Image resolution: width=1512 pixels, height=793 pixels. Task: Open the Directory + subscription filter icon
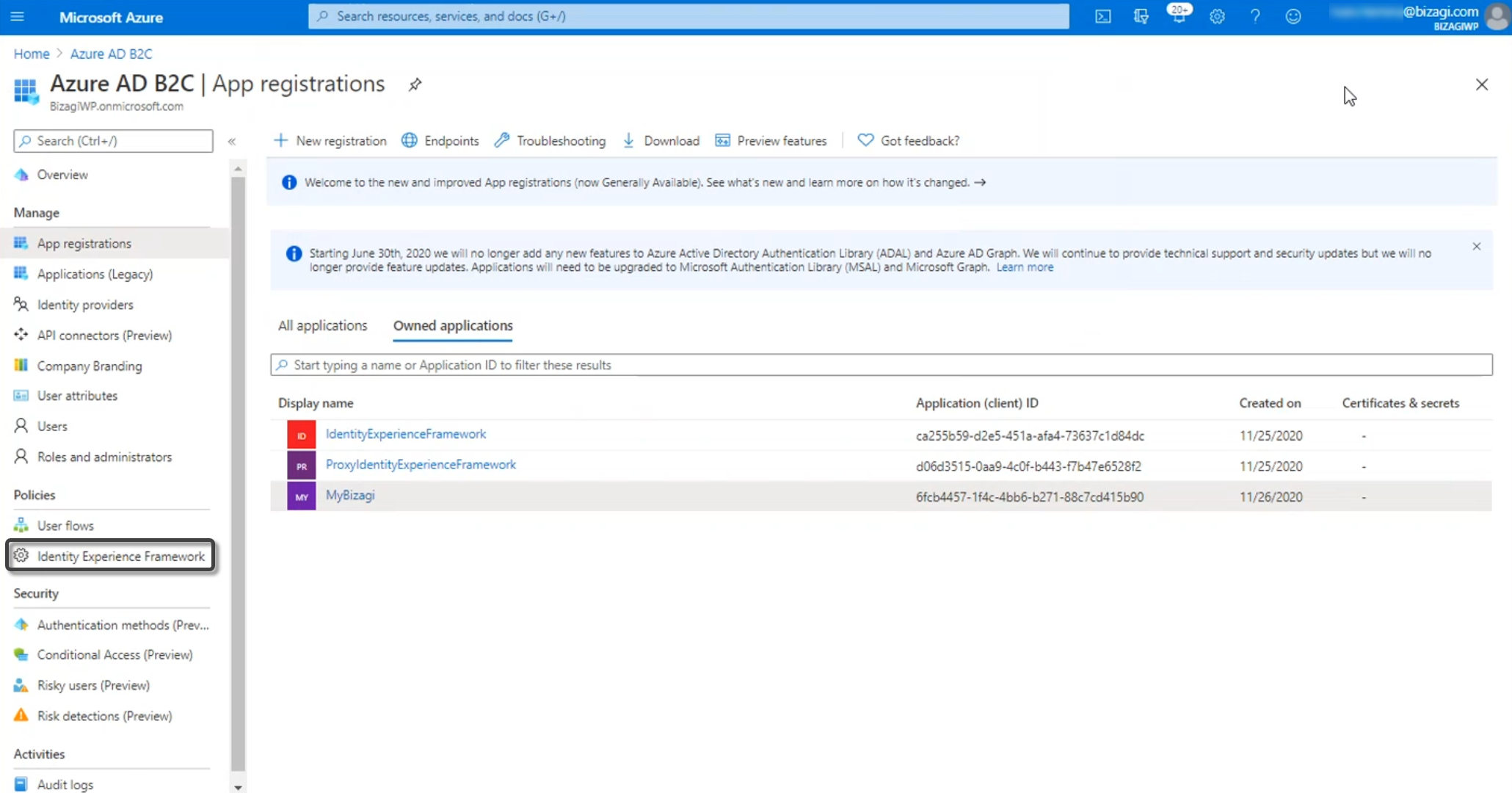(x=1141, y=16)
